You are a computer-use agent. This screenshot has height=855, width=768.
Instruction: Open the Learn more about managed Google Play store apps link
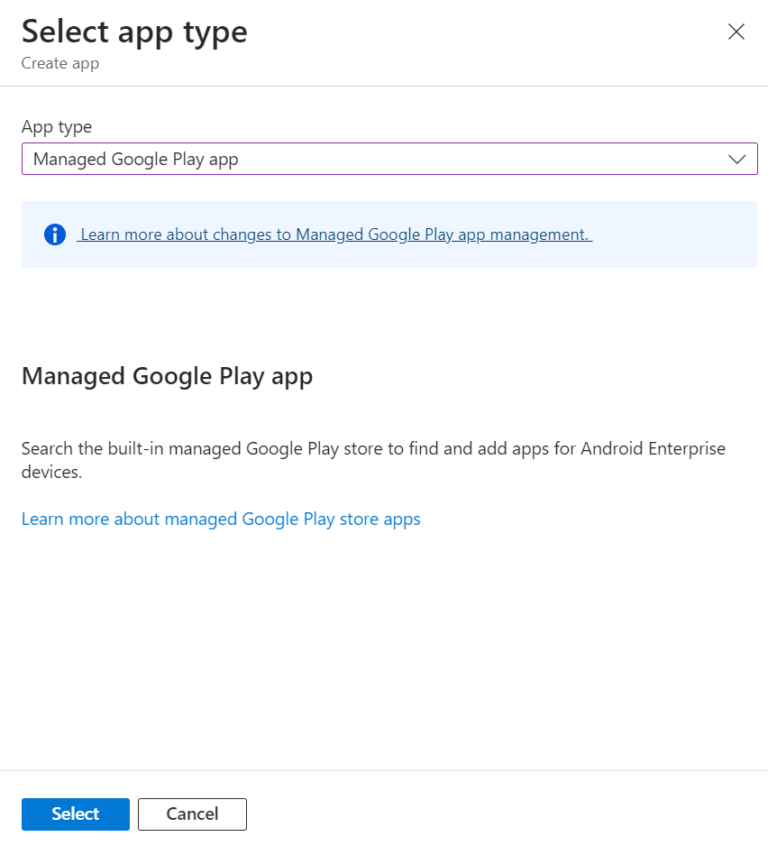[221, 518]
